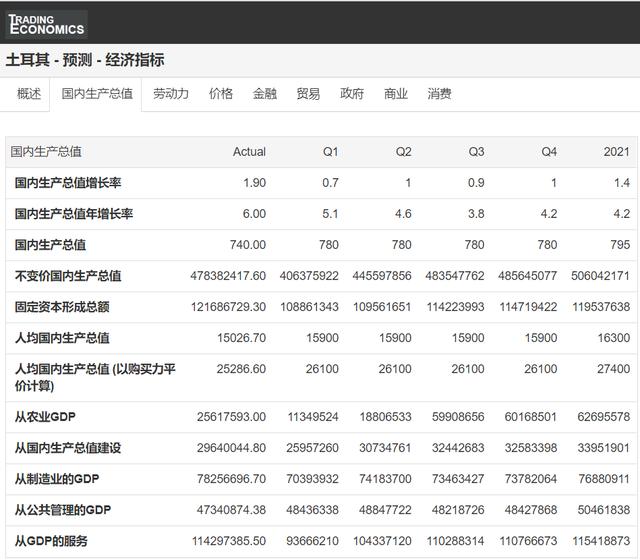Screen dimensions: 640x560
Task: Click the 从农业GDP link
Action: (x=45, y=417)
